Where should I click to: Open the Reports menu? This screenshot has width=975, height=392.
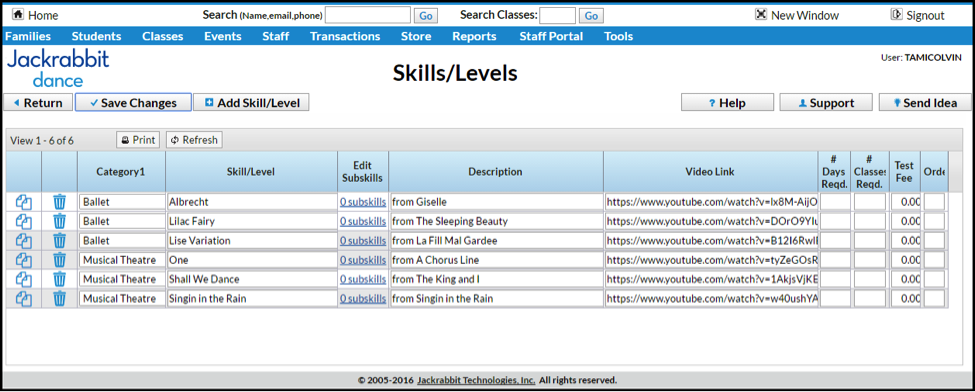pos(474,36)
